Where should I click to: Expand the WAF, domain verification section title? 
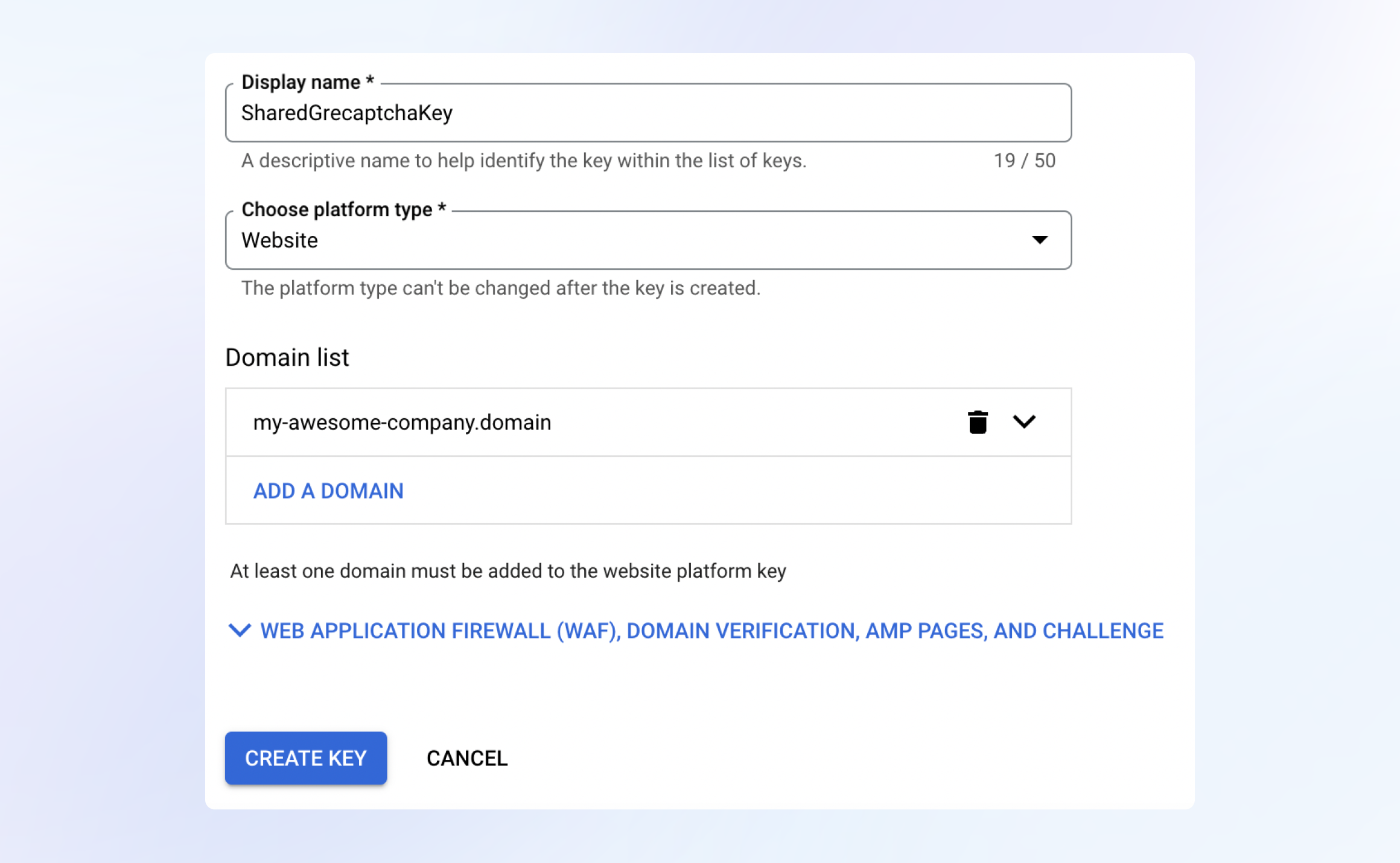(711, 631)
